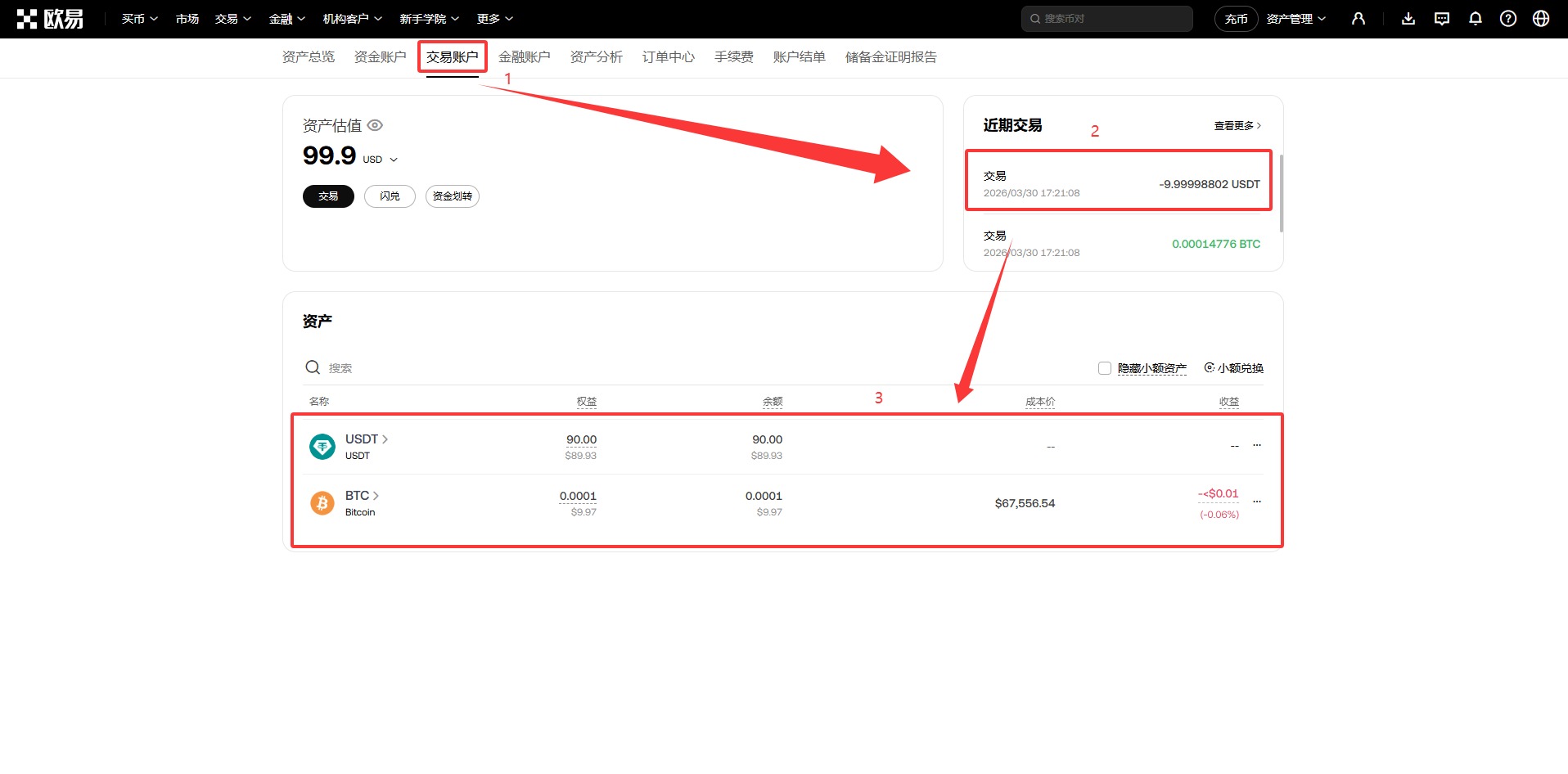Click the asset search magnifier icon
The height and width of the screenshot is (774, 1568).
coord(313,367)
